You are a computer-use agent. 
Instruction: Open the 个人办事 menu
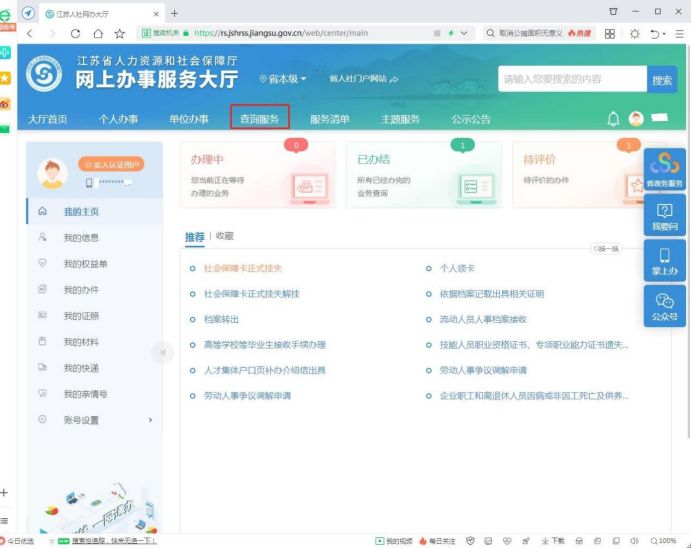(118, 119)
